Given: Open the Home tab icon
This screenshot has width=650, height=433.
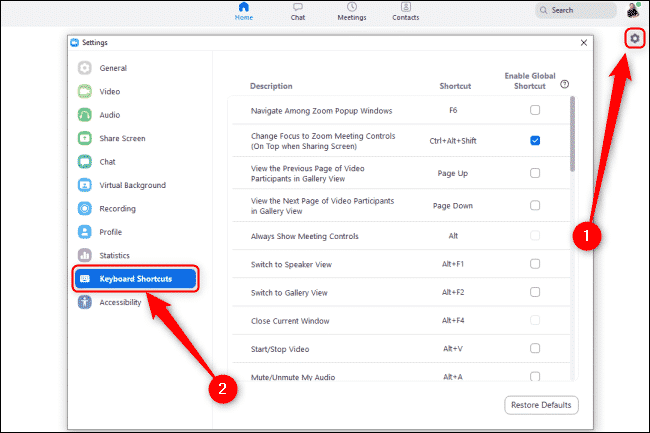Looking at the screenshot, I should coord(243,8).
